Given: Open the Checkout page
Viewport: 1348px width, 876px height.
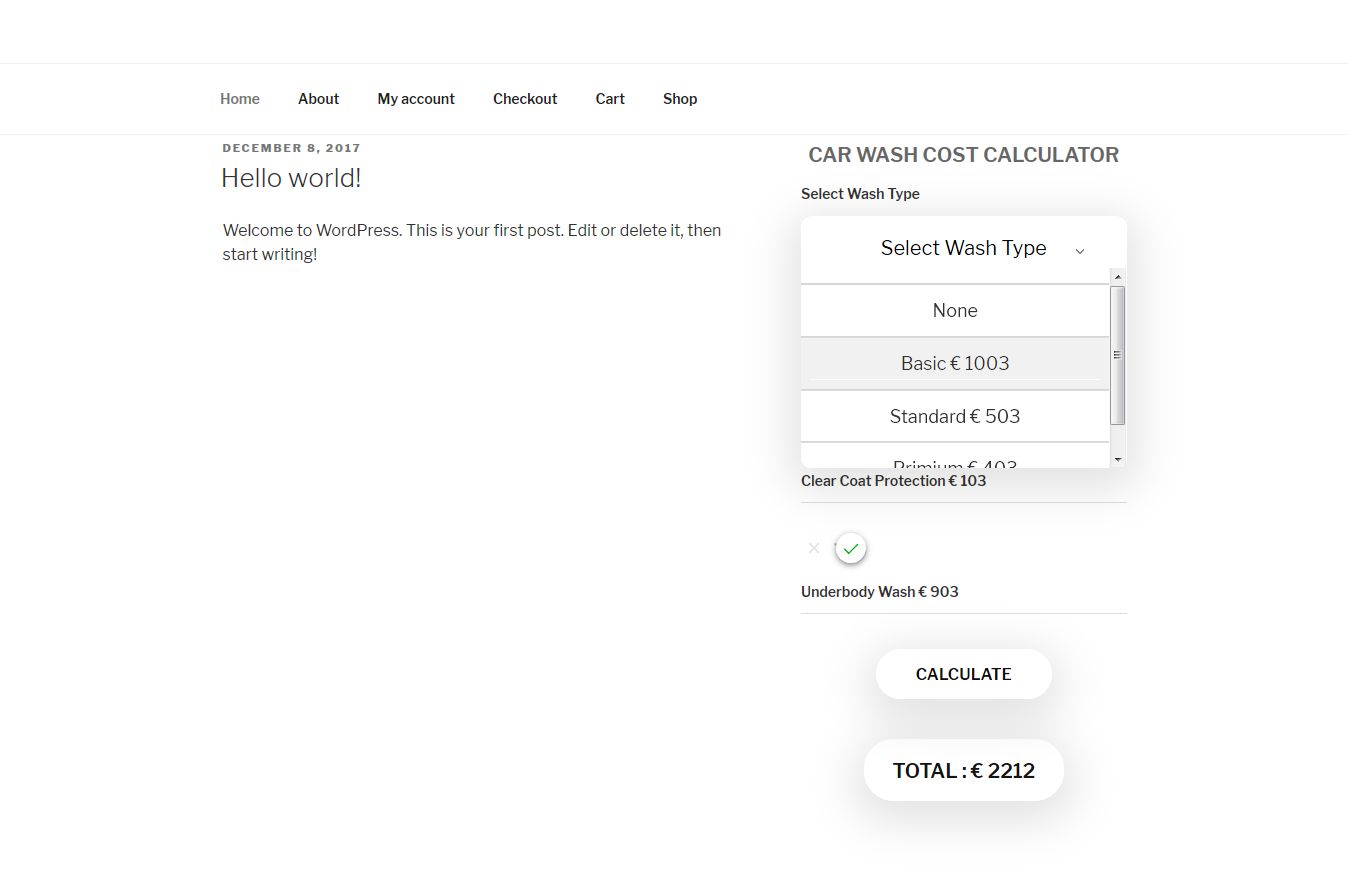Looking at the screenshot, I should click(x=525, y=99).
